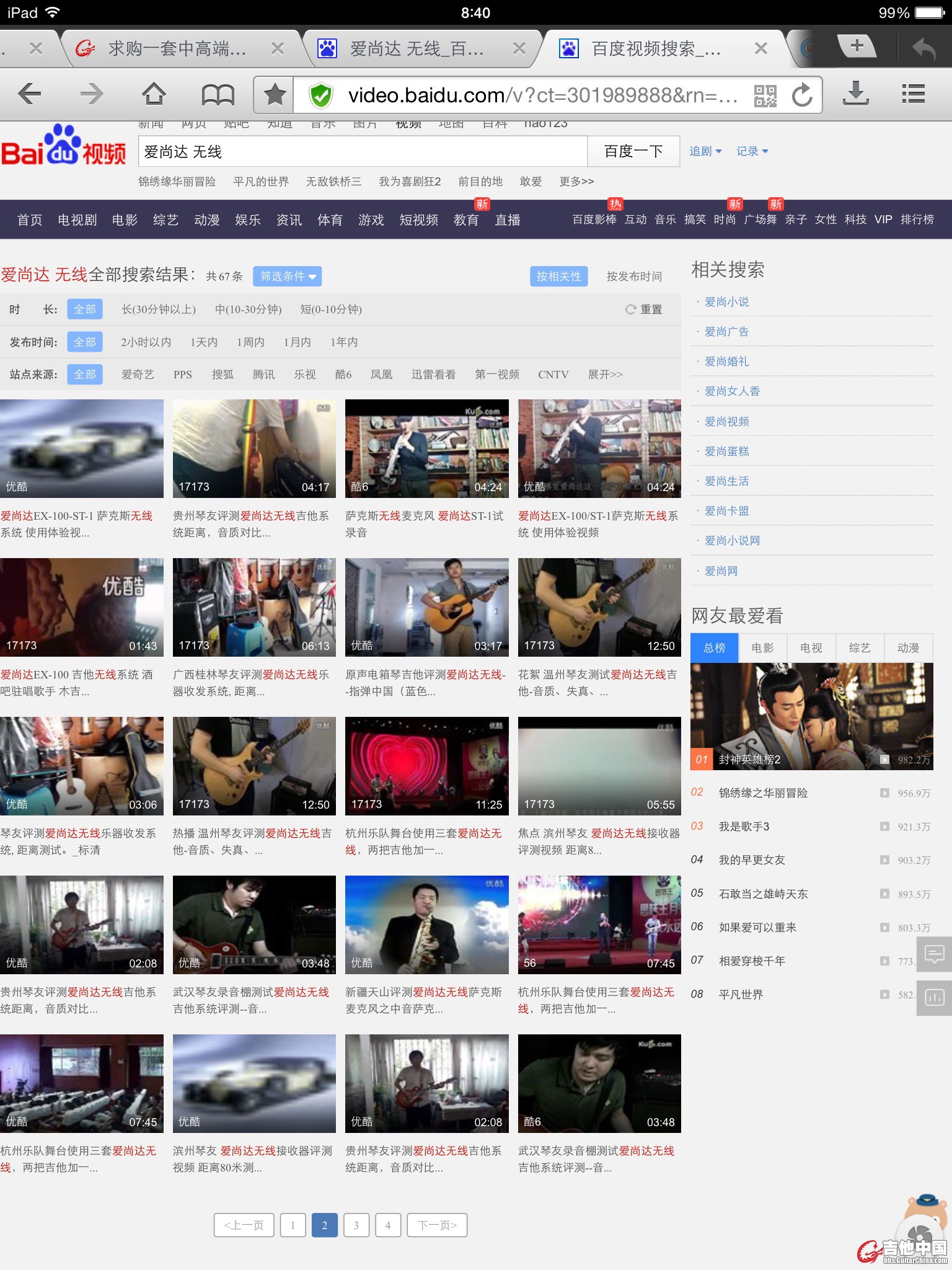This screenshot has height=1270, width=952.
Task: Open the 封神英雄榜2 ranking thumbnail
Action: (811, 717)
